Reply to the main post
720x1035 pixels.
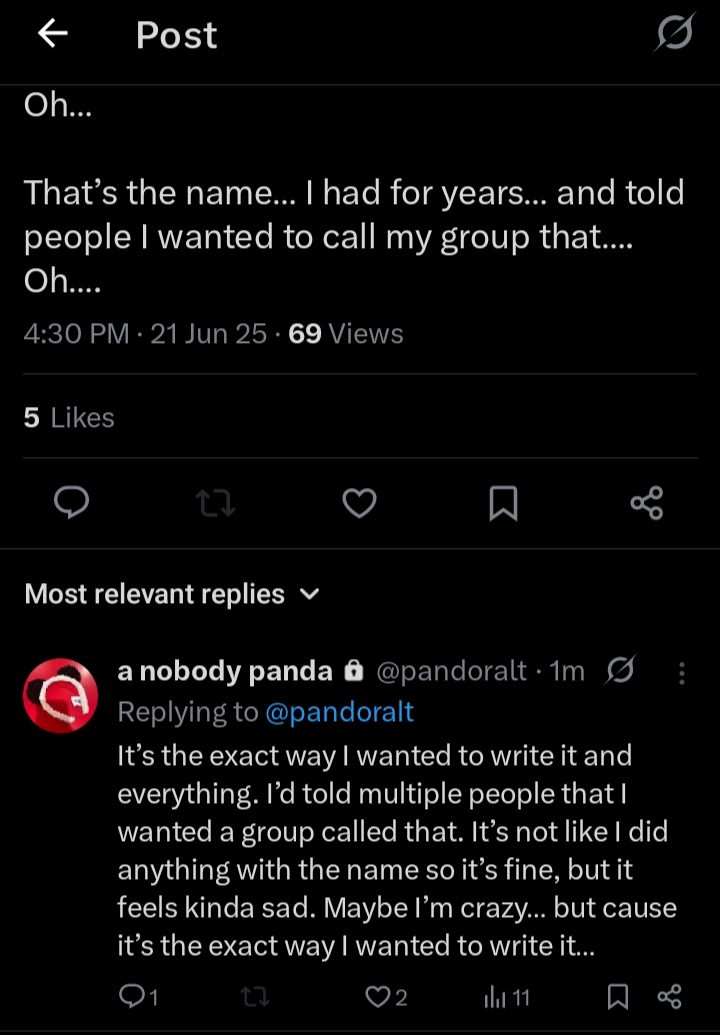(x=71, y=503)
